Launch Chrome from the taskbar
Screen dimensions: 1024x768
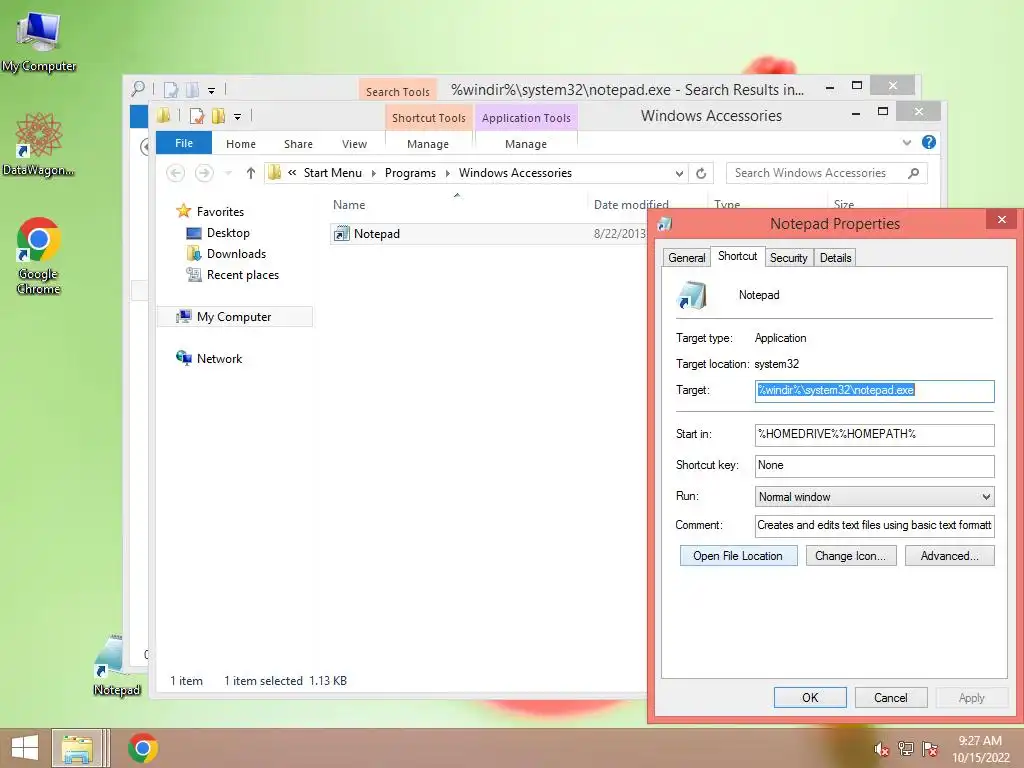(143, 748)
